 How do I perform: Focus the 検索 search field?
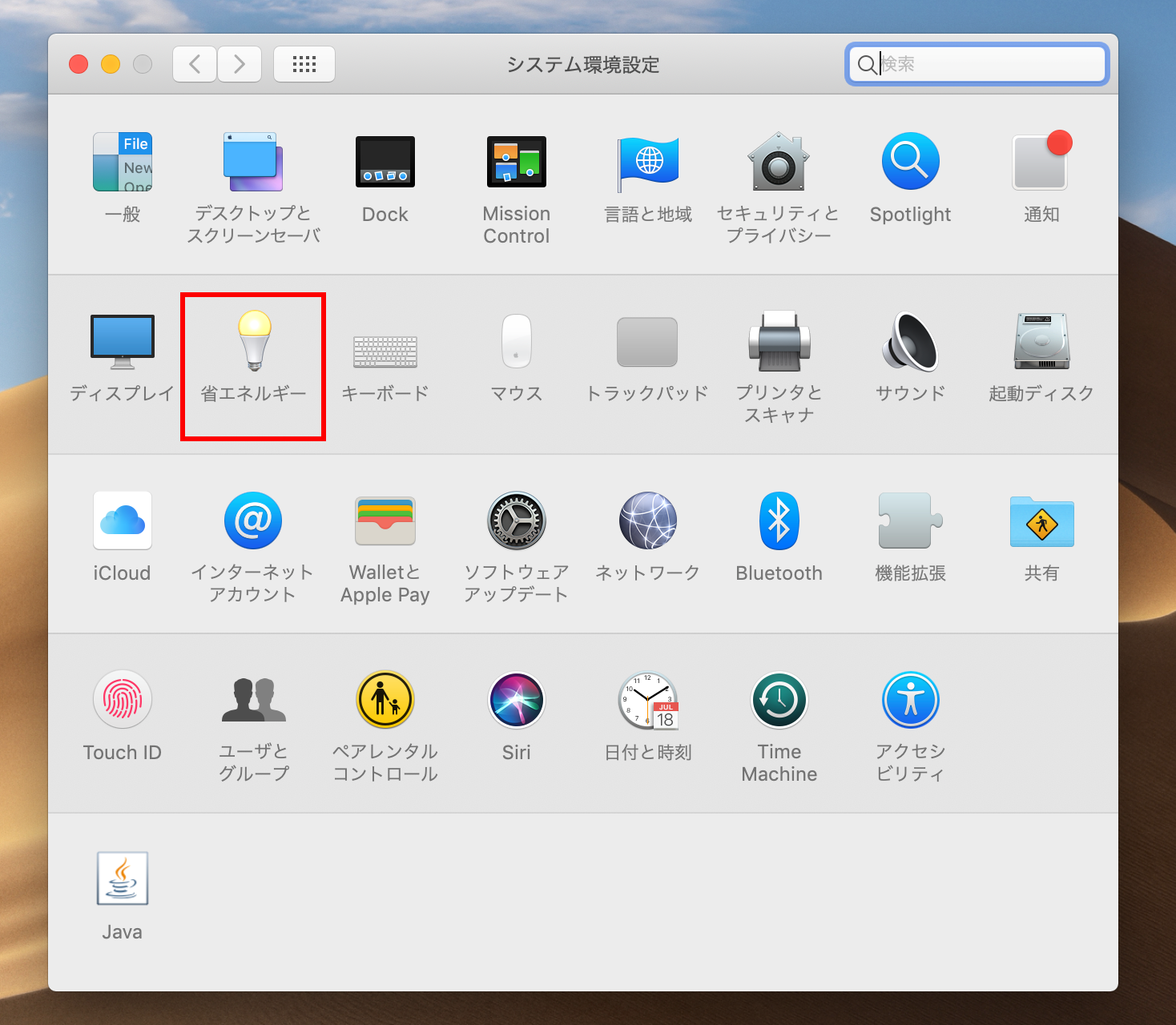coord(977,64)
